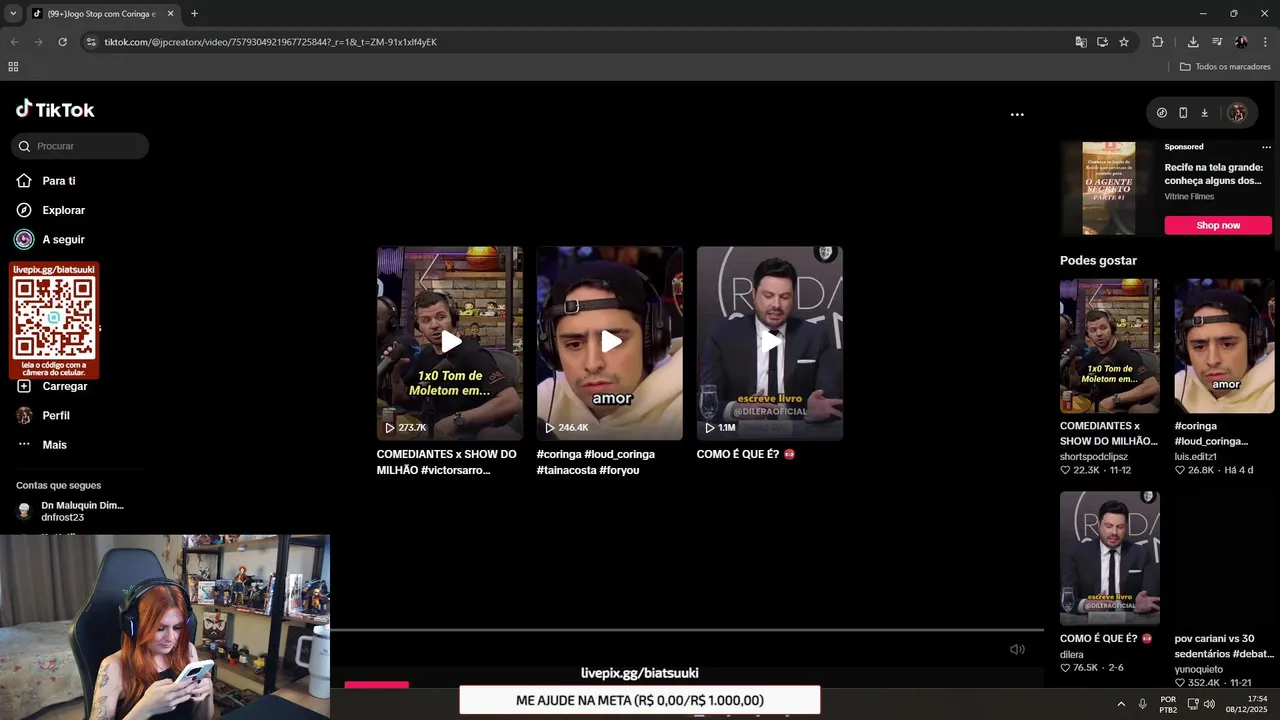The image size is (1280, 720).
Task: Click shortspodclipsz author name
Action: (x=1094, y=456)
